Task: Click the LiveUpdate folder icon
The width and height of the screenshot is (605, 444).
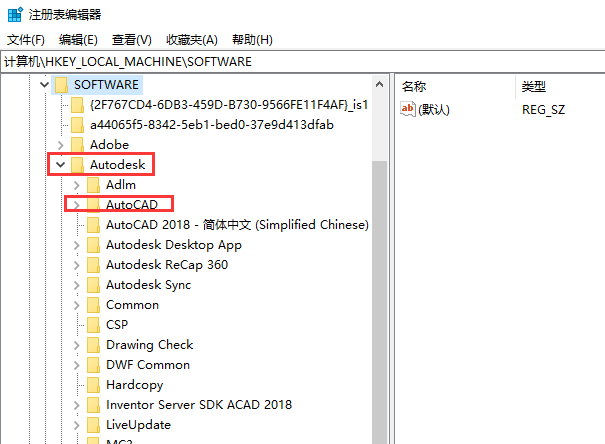Action: click(x=94, y=425)
